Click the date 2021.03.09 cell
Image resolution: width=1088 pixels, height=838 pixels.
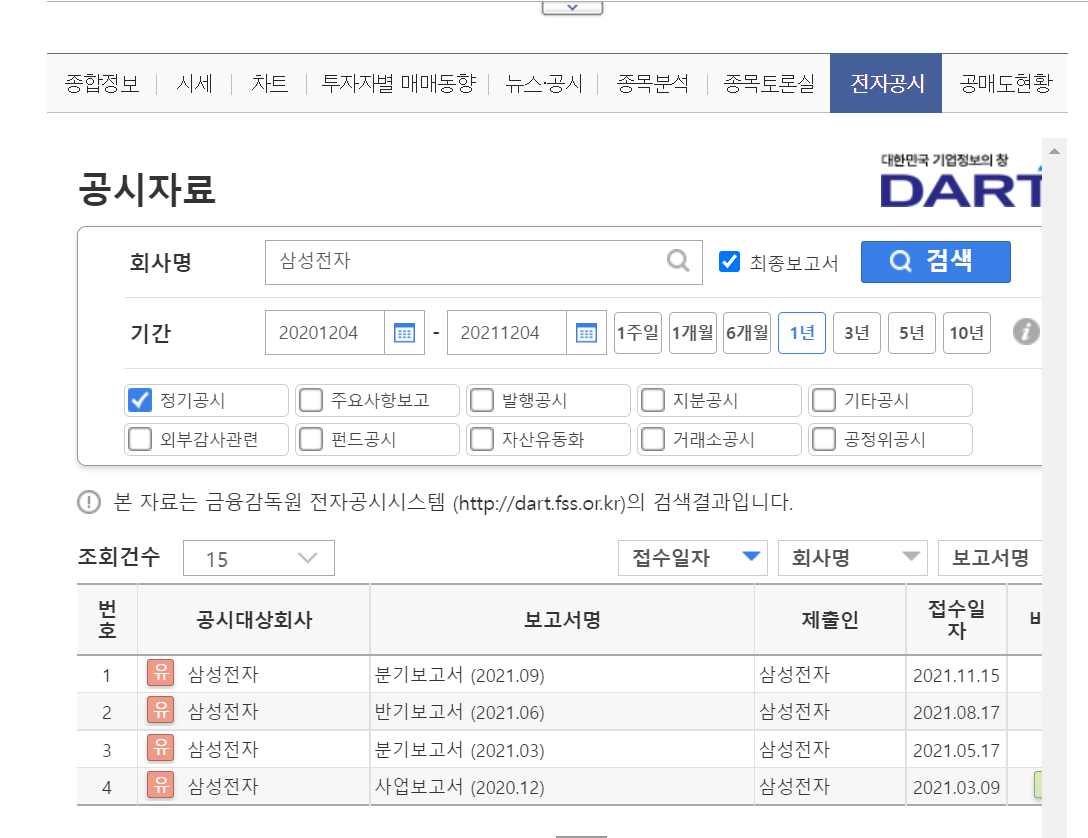coord(956,787)
